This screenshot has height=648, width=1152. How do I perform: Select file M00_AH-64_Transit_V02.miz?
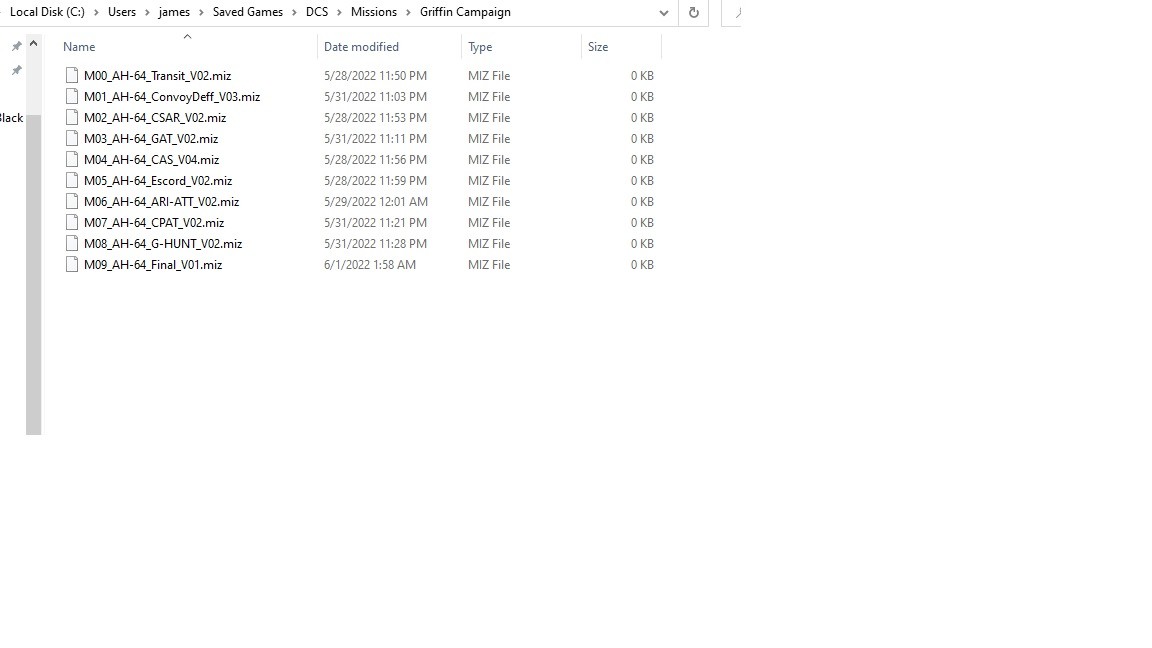(x=157, y=76)
